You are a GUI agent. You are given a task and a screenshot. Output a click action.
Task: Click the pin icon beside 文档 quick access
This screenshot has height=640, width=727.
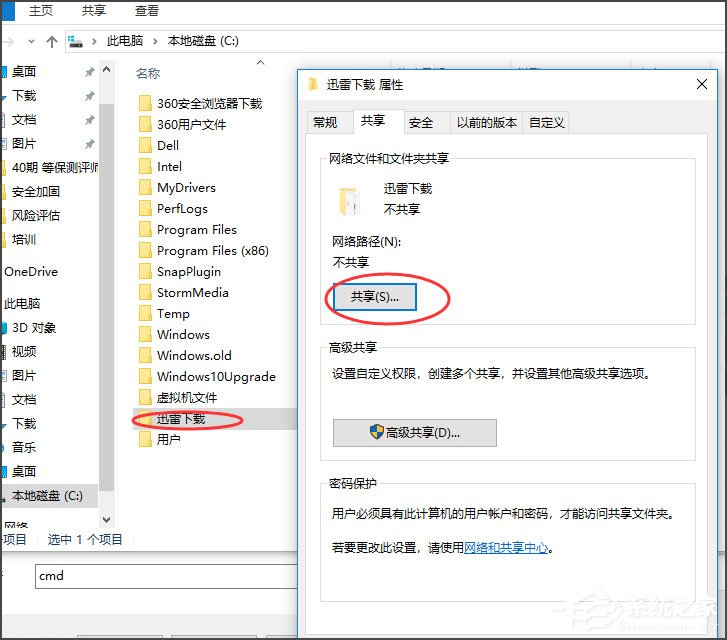pyautogui.click(x=89, y=120)
